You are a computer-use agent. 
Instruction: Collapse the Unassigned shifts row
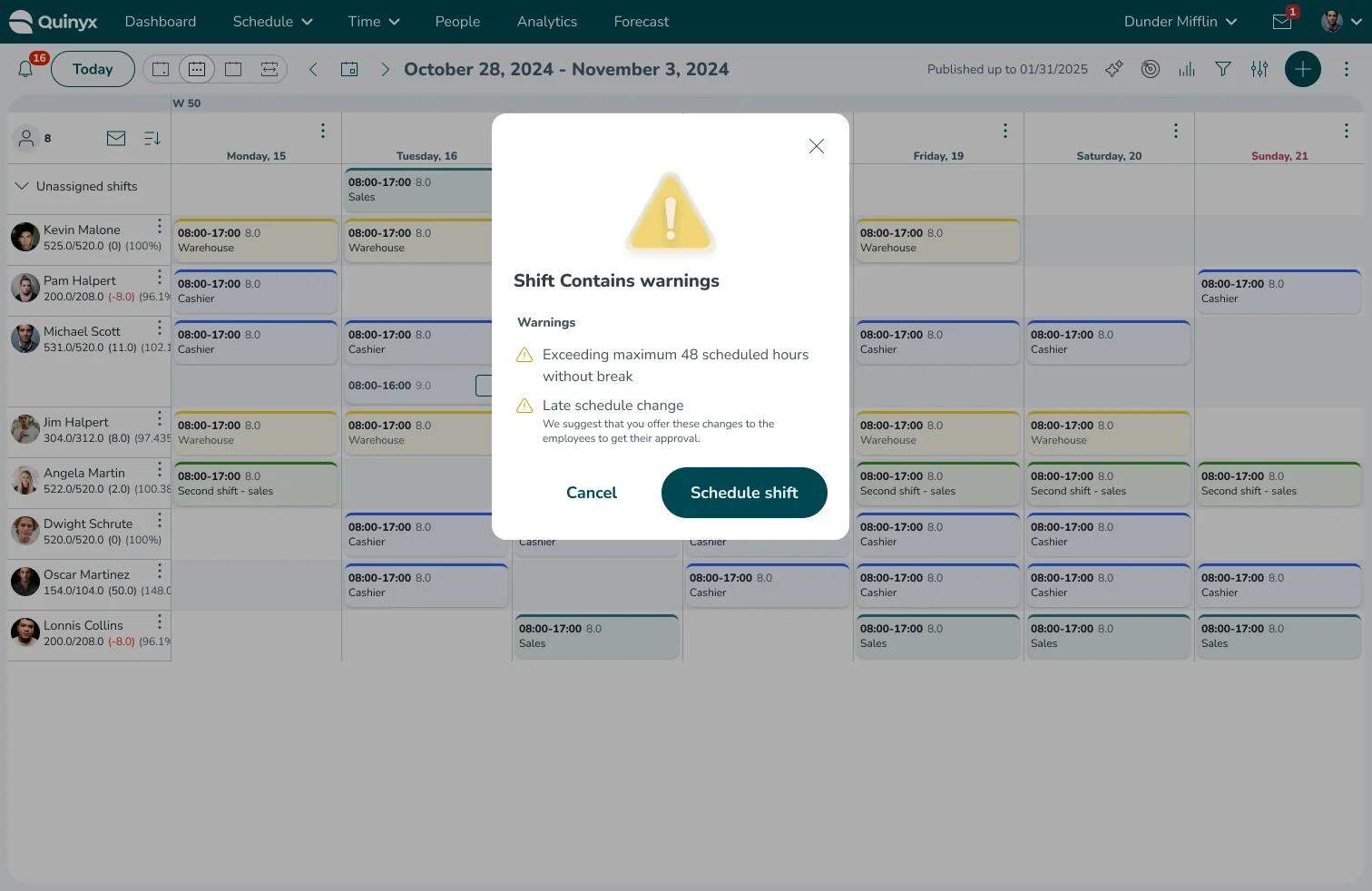point(22,186)
